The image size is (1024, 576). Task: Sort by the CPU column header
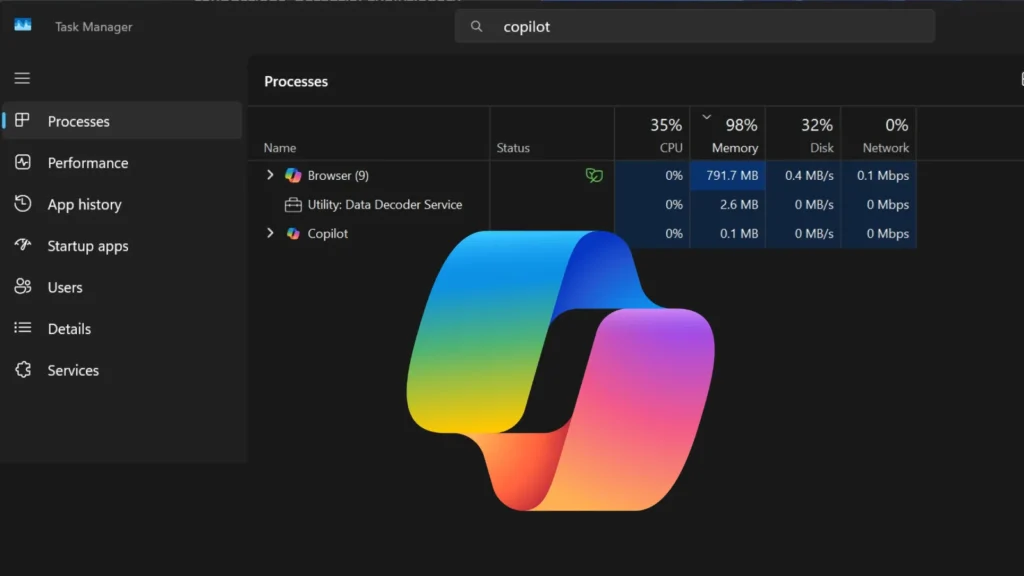652,134
